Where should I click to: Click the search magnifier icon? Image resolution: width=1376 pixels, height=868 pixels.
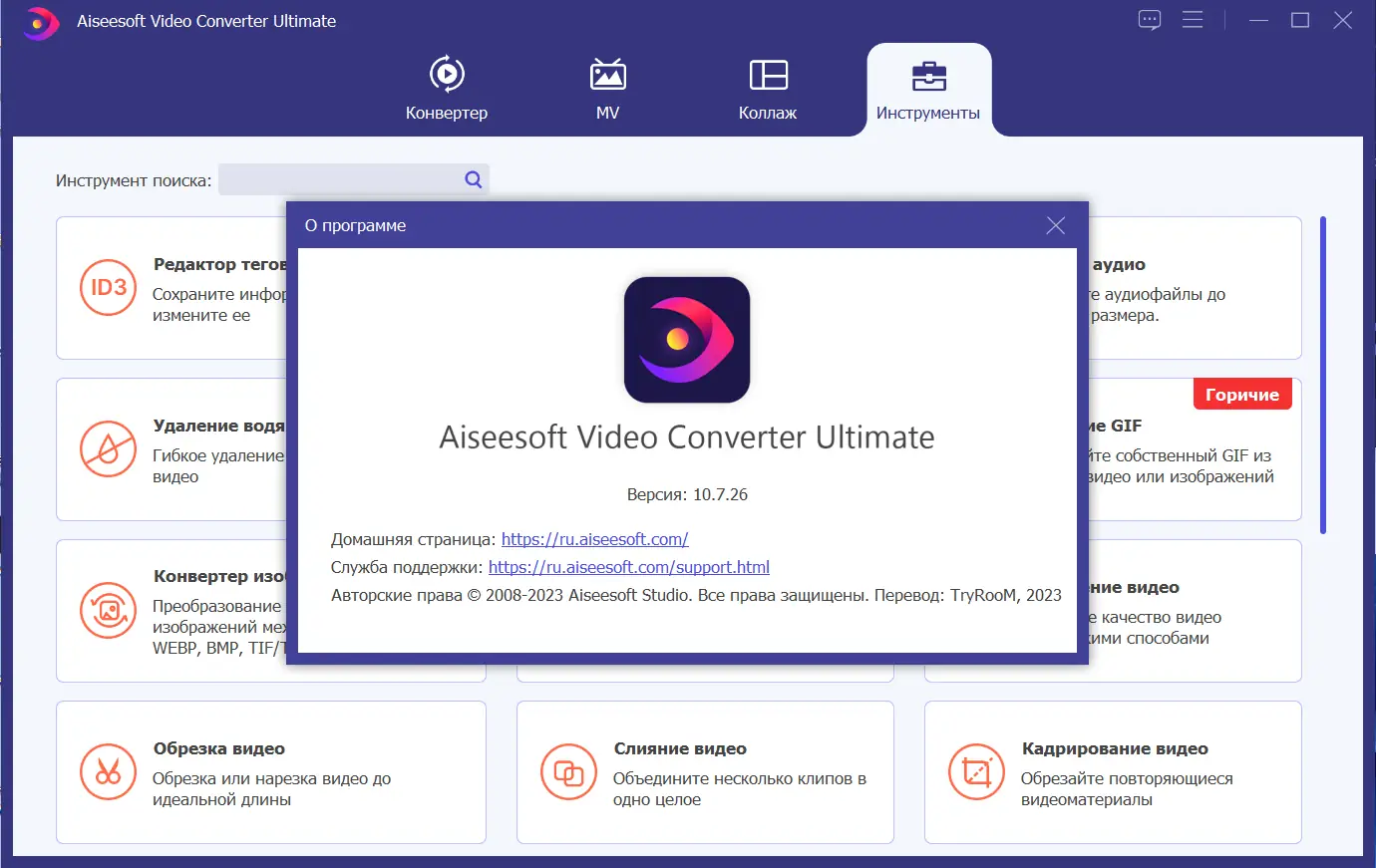(x=472, y=179)
